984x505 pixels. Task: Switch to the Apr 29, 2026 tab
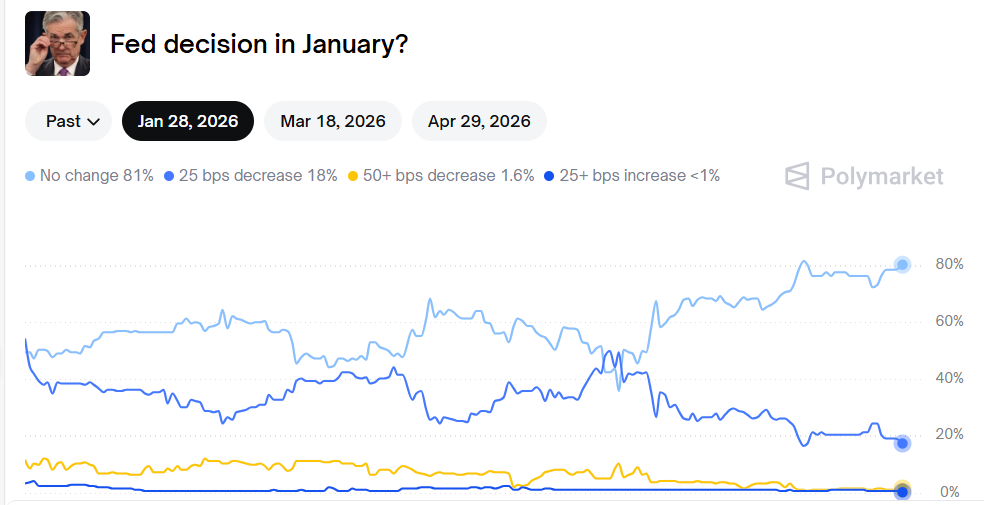[x=479, y=121]
